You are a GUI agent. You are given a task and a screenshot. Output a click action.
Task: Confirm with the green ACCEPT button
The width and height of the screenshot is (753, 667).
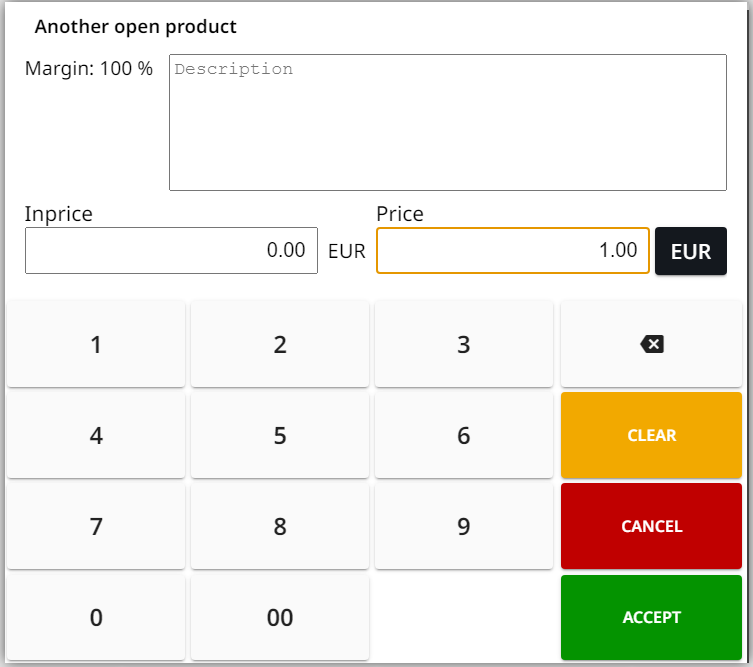(x=651, y=617)
